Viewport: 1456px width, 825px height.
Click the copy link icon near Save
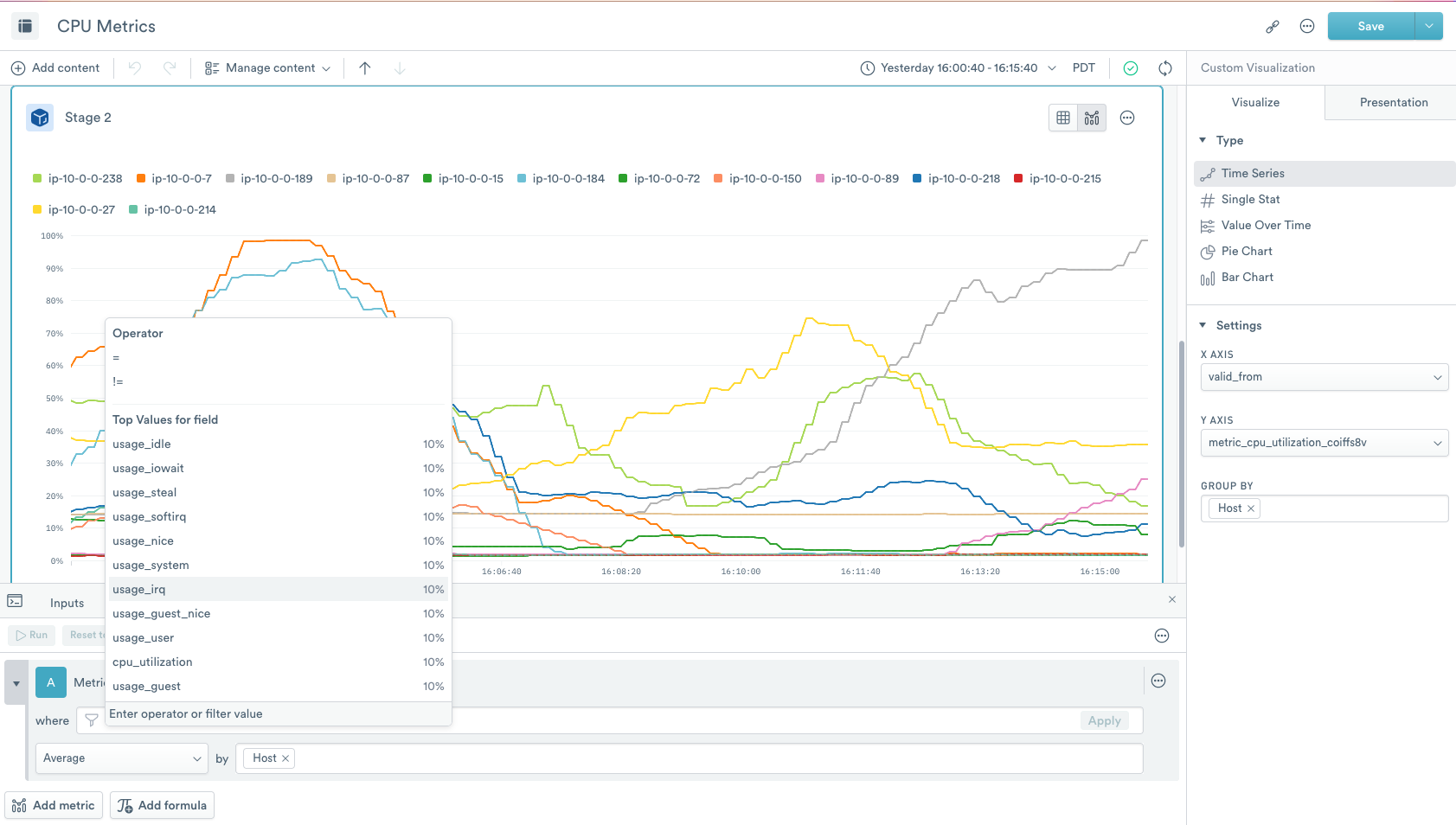coord(1272,27)
